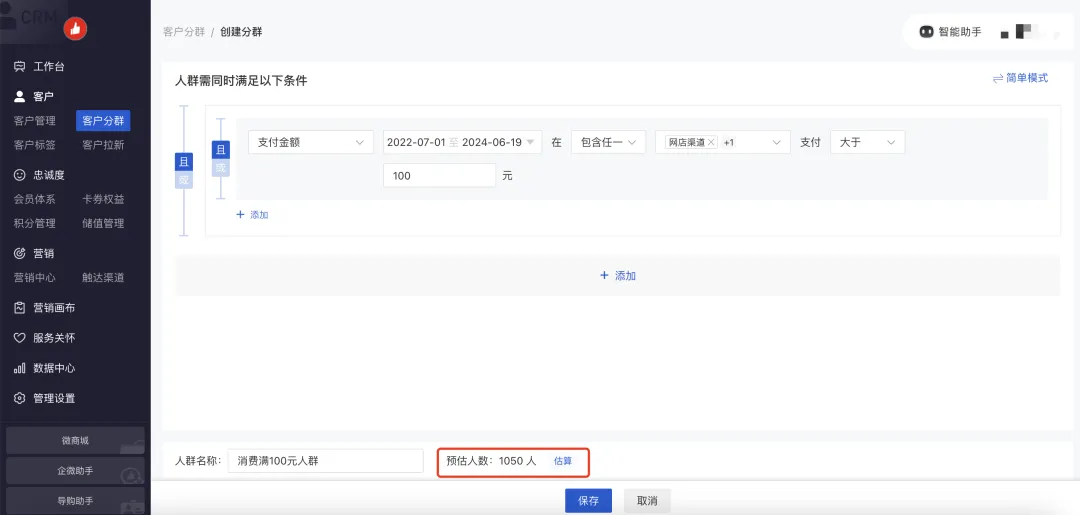Image resolution: width=1080 pixels, height=515 pixels.
Task: Click the 智能助手 robot icon
Action: pos(926,32)
